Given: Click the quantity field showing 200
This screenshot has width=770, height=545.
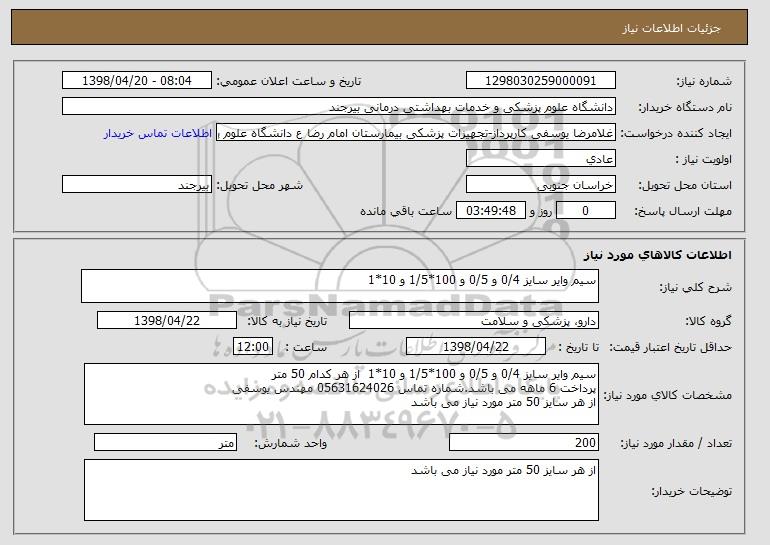Looking at the screenshot, I should tap(524, 442).
